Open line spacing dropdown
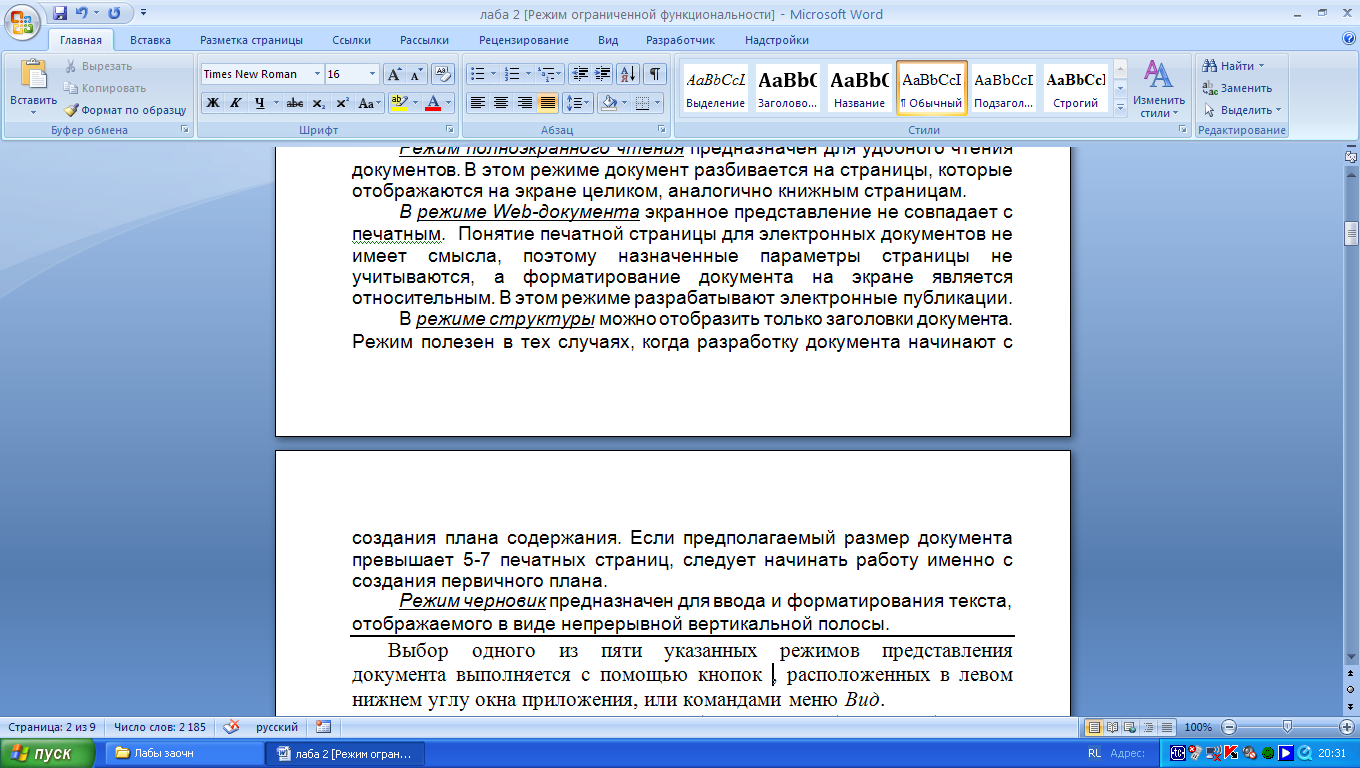Image resolution: width=1360 pixels, height=768 pixels. click(577, 102)
